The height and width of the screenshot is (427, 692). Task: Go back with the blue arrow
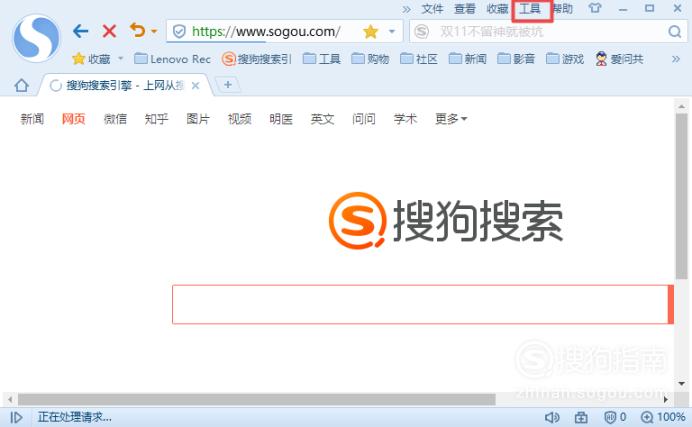pos(80,31)
